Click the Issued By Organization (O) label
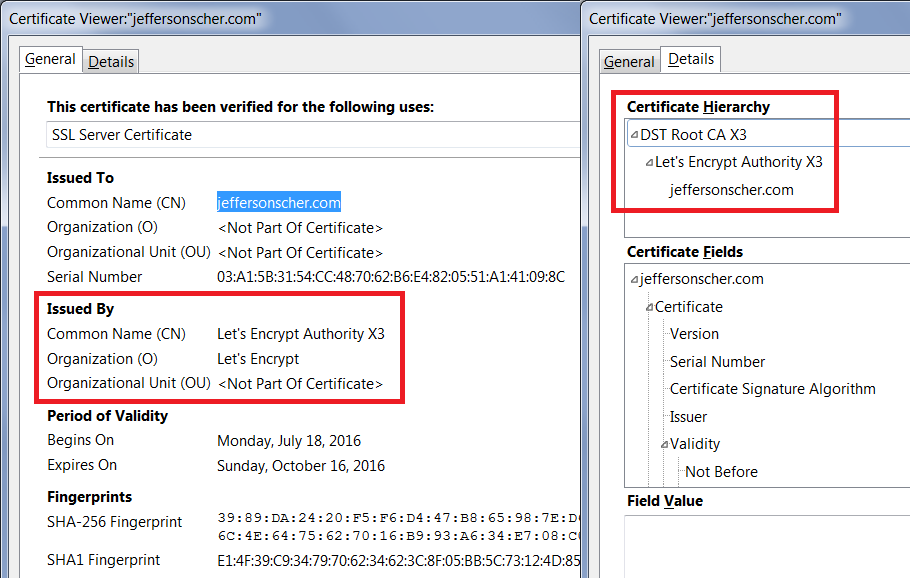The image size is (910, 578). [x=102, y=359]
